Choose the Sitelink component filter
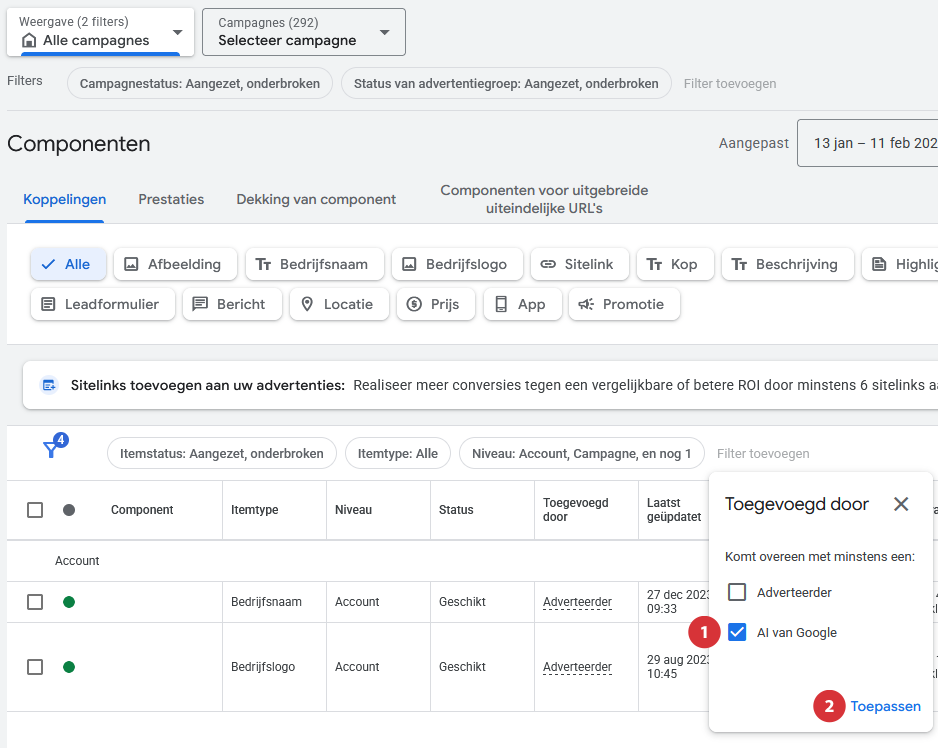 (x=579, y=264)
